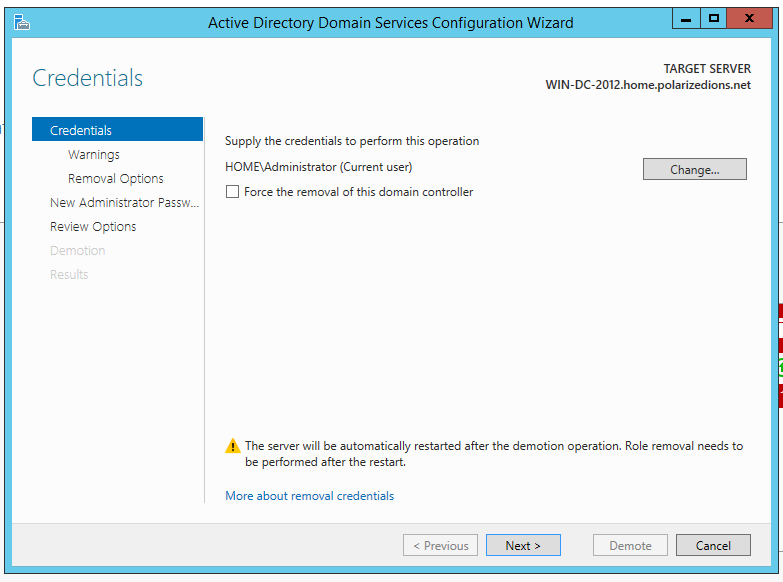This screenshot has height=582, width=783.
Task: Minimize the configuration wizard window
Action: pyautogui.click(x=685, y=18)
